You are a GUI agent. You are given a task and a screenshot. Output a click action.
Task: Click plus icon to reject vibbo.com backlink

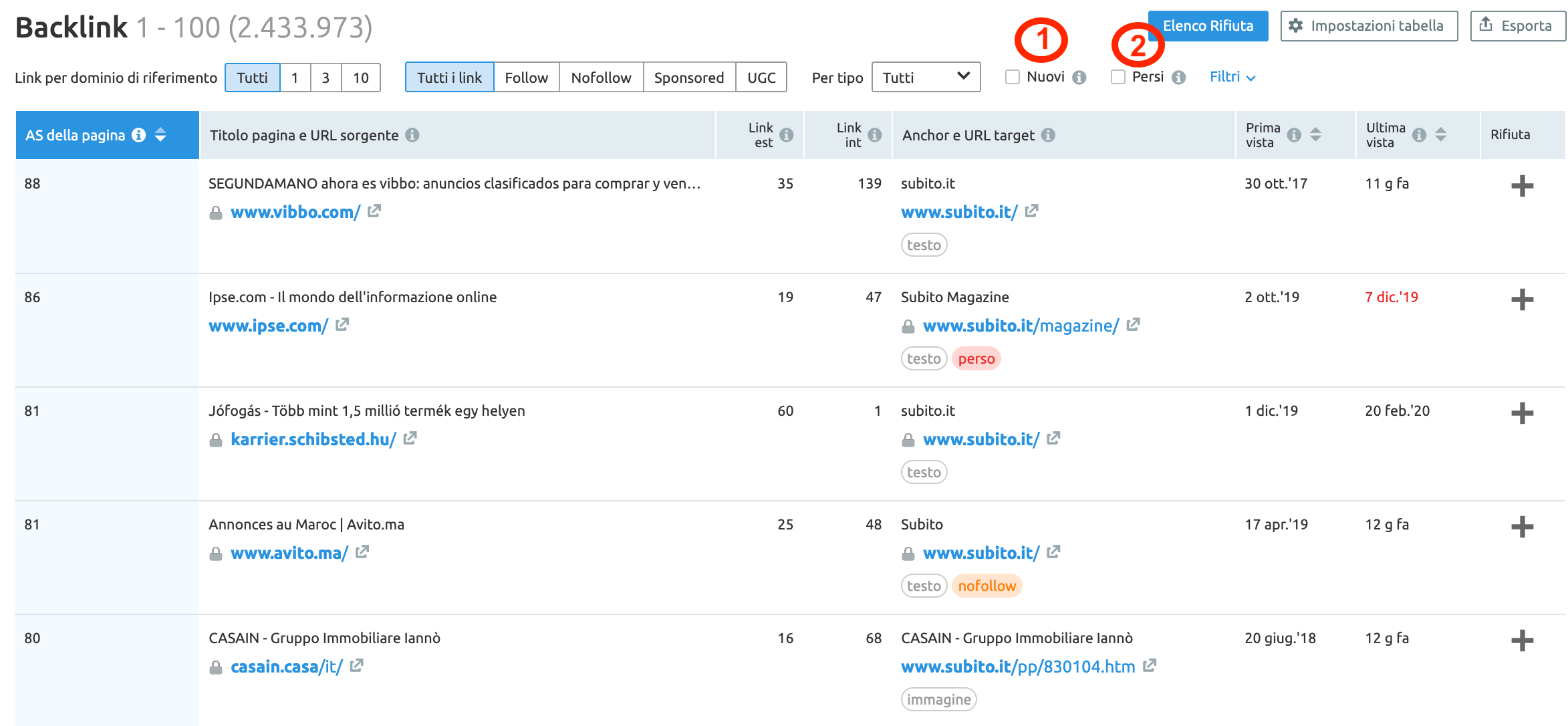click(1522, 186)
